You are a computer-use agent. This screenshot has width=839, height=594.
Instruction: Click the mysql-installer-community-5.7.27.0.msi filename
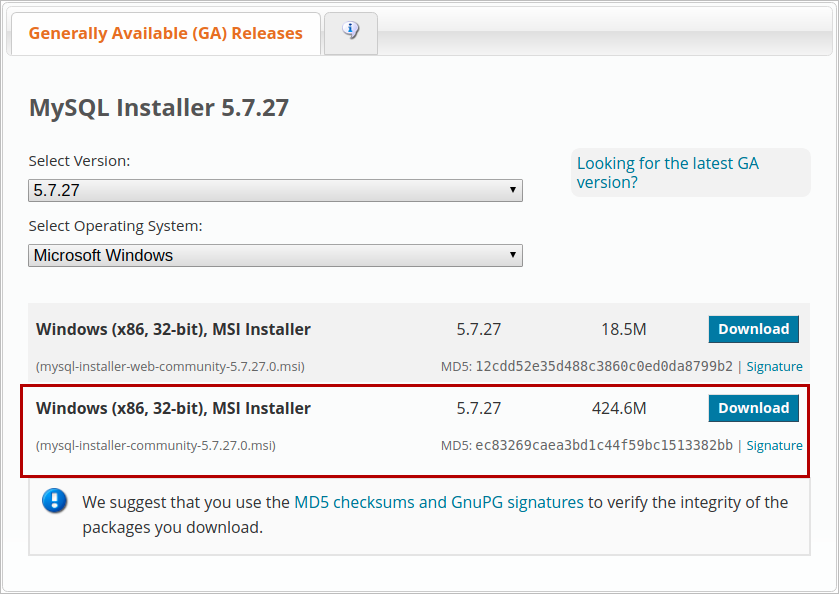coord(156,445)
